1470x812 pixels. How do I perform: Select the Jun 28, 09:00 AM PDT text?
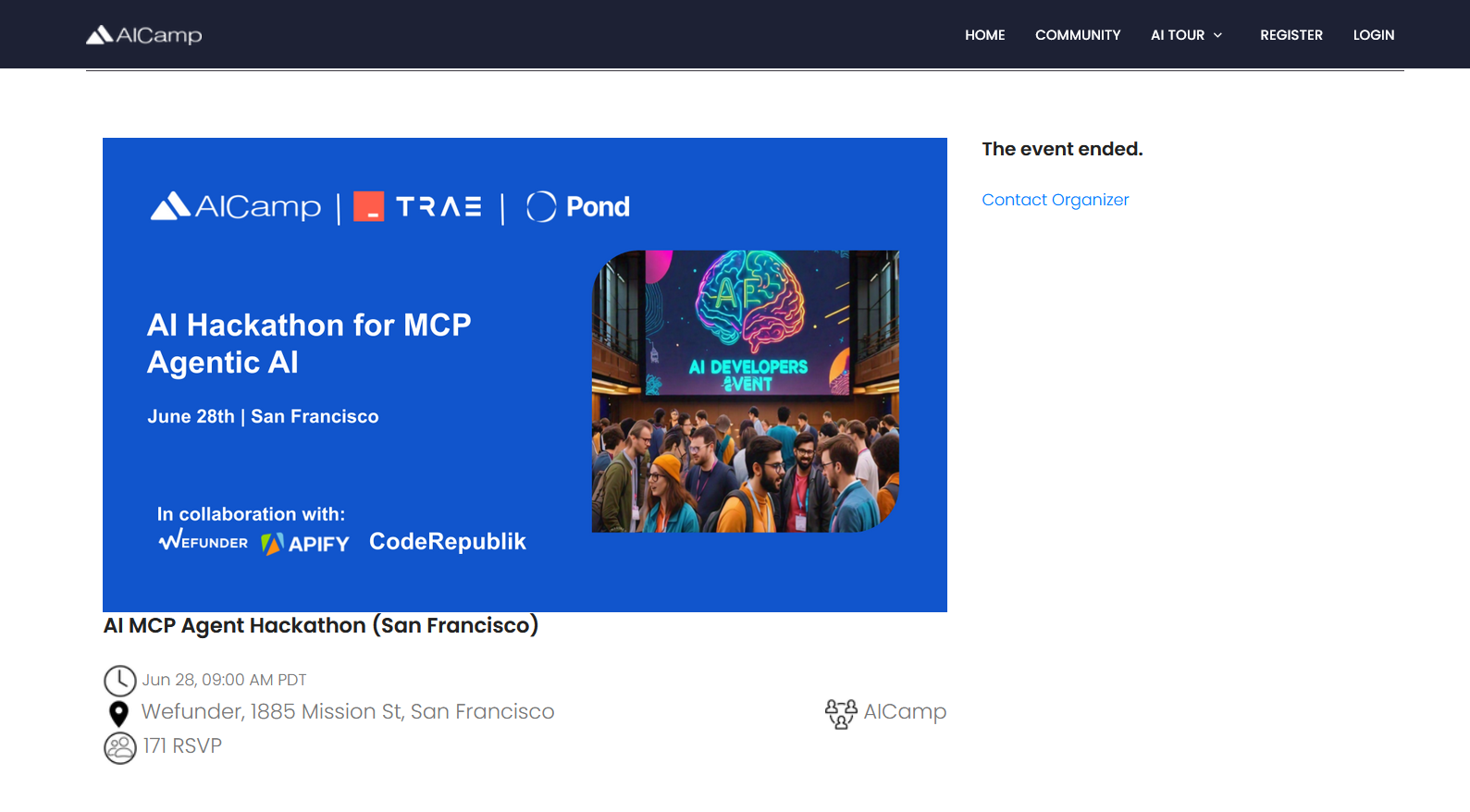pyautogui.click(x=224, y=680)
